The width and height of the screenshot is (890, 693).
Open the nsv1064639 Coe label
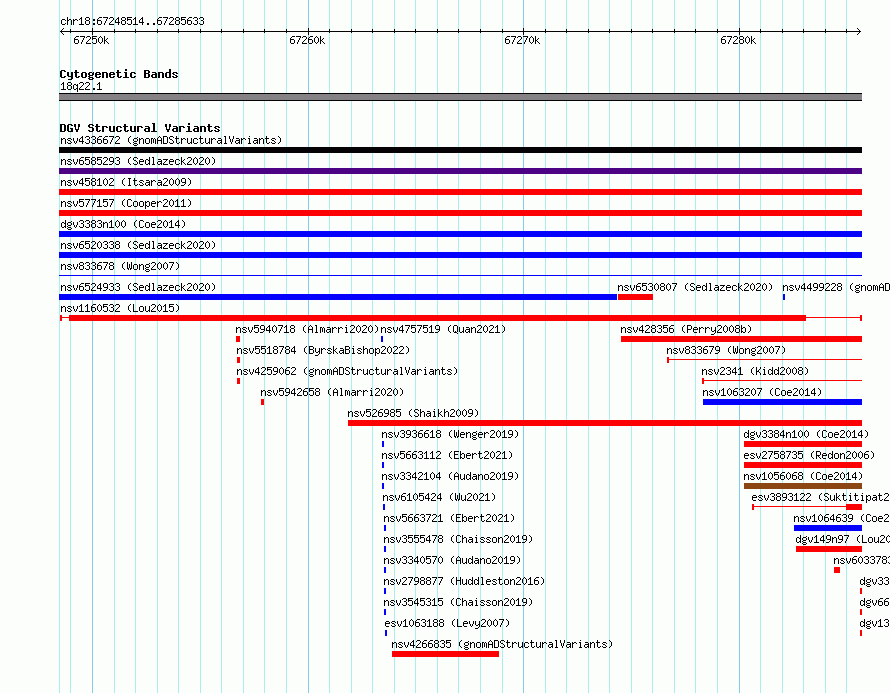point(841,518)
